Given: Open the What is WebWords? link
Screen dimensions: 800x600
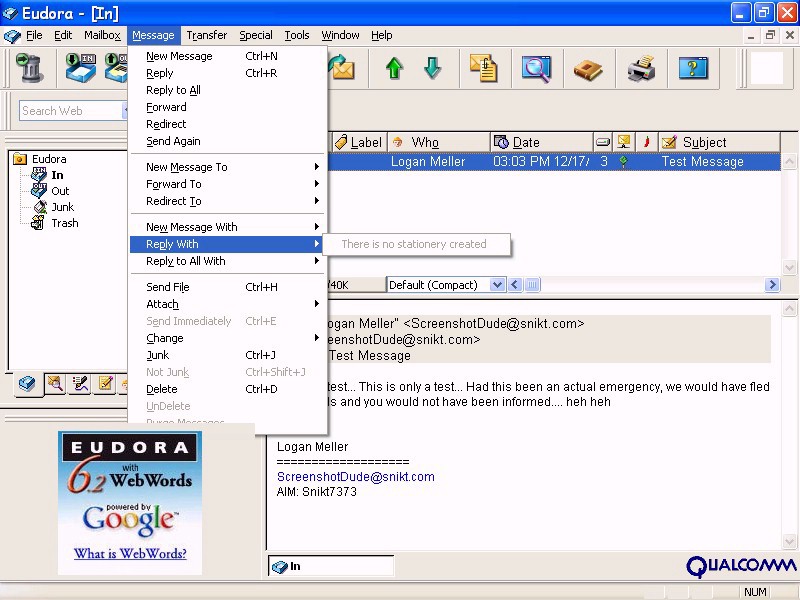Looking at the screenshot, I should click(130, 554).
